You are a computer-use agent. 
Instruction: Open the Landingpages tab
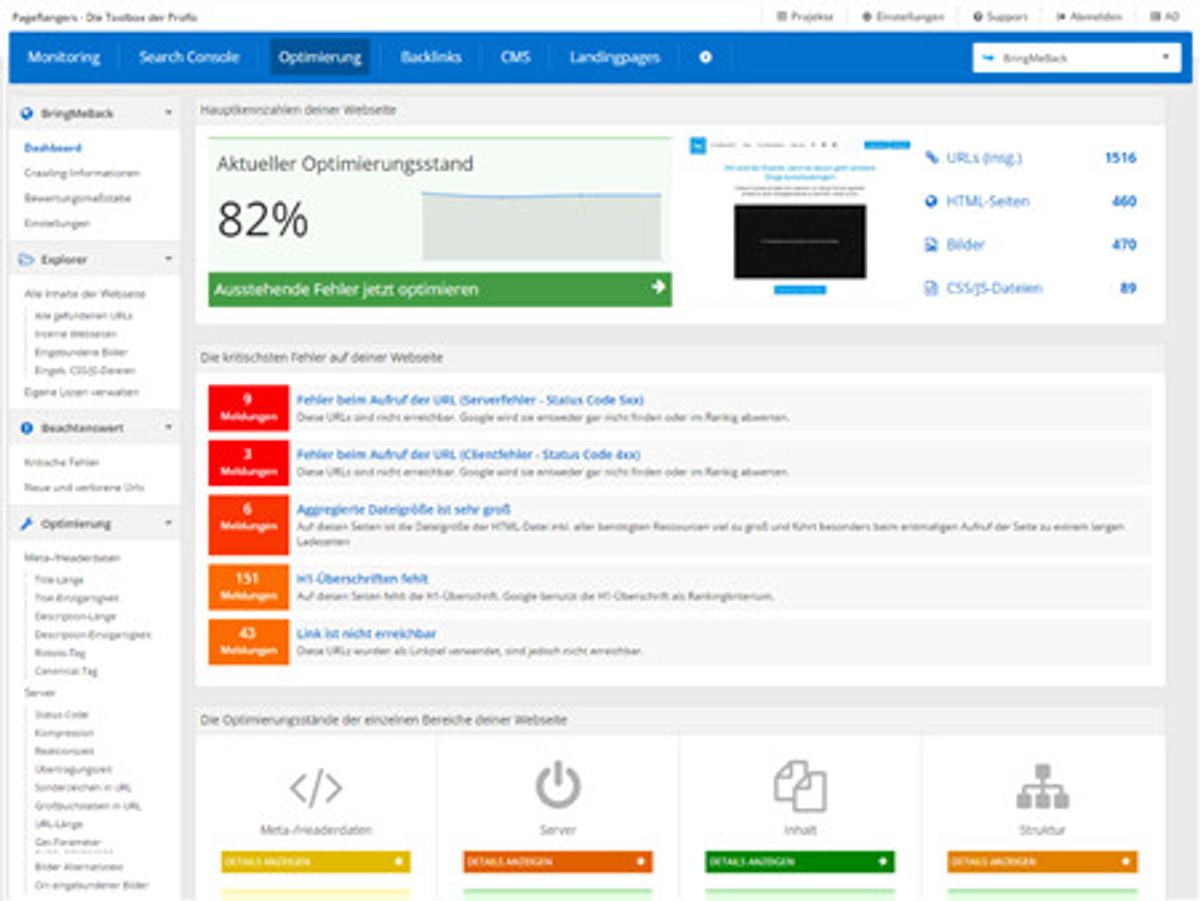615,57
